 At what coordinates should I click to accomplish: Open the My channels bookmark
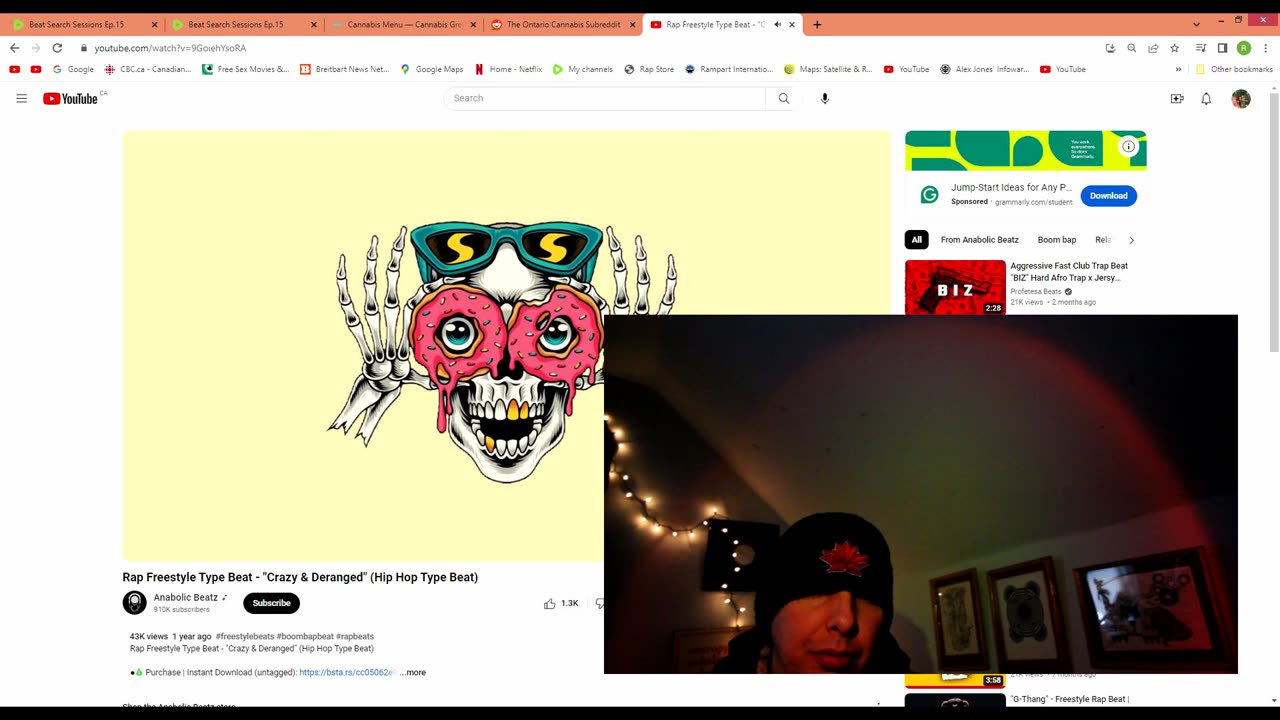pos(582,69)
